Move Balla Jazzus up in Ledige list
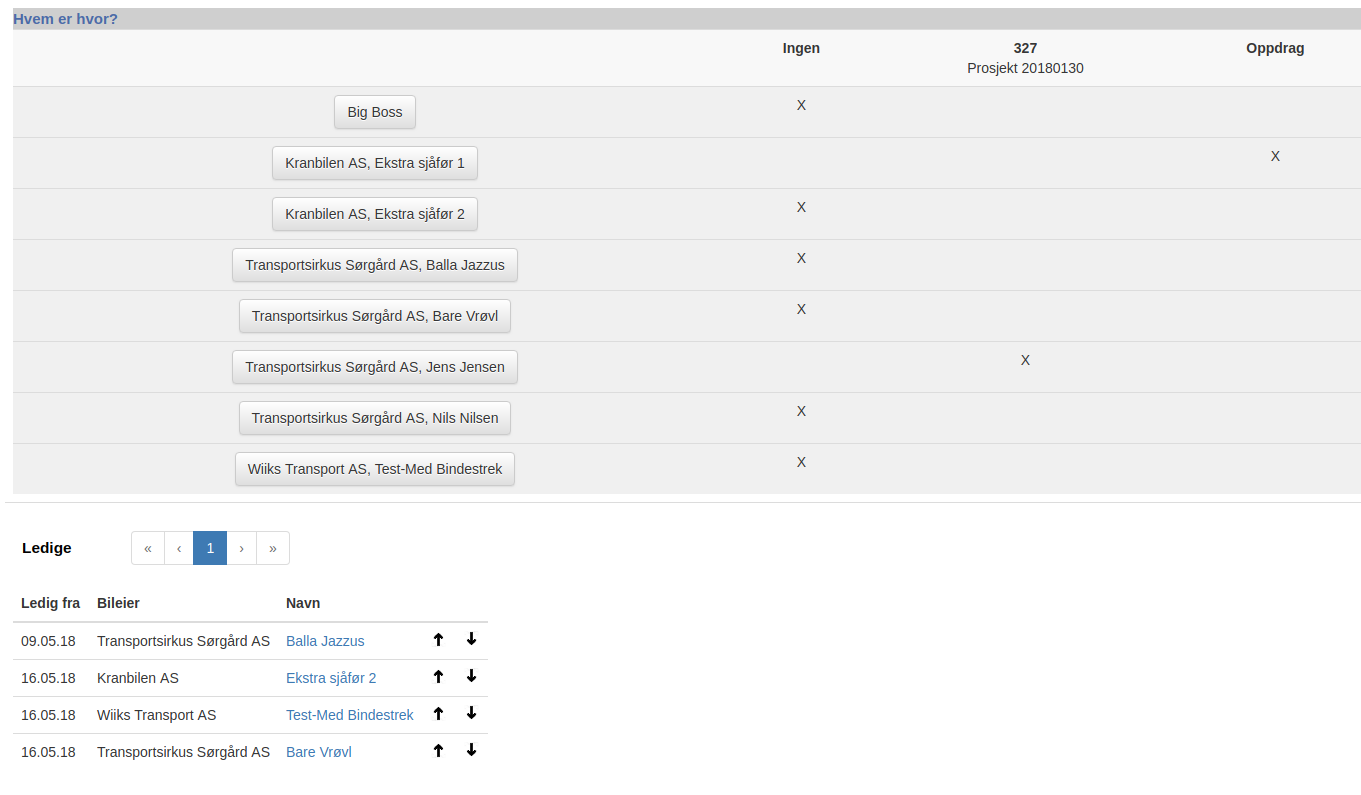The width and height of the screenshot is (1361, 795). coord(438,640)
